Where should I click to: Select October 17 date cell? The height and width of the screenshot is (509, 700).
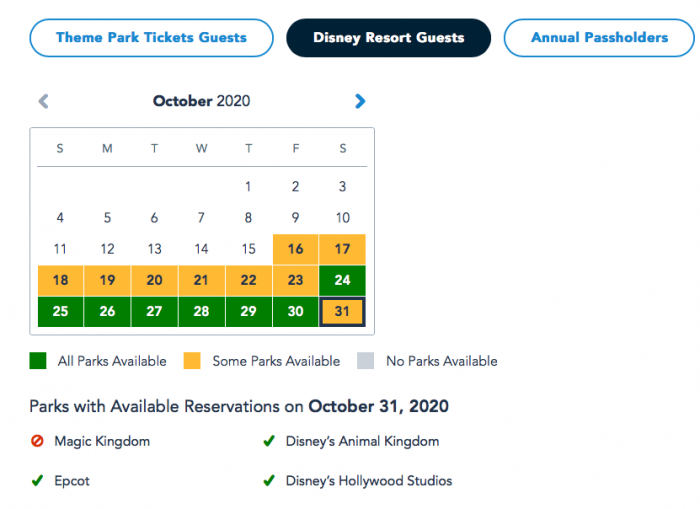[x=343, y=249]
